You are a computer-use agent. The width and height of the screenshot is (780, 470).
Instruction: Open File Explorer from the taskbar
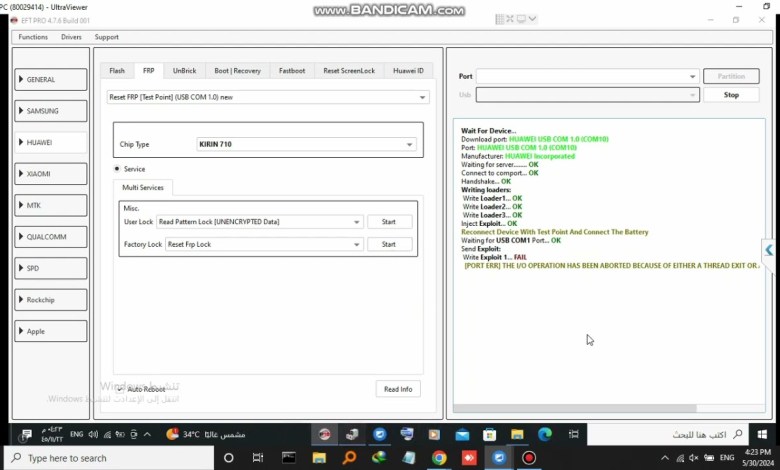319,458
